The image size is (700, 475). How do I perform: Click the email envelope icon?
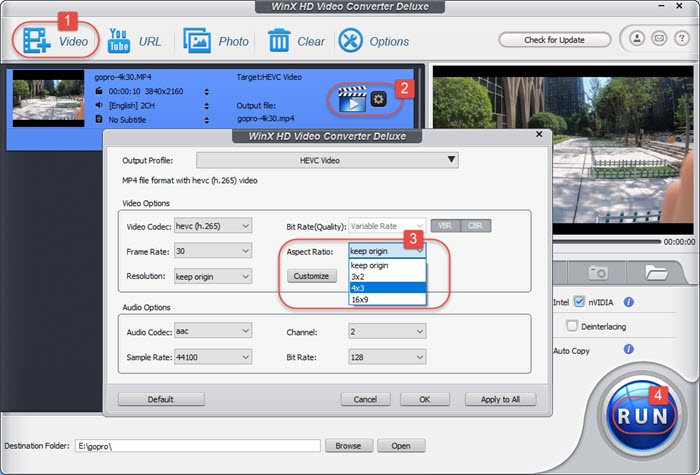pyautogui.click(x=658, y=40)
